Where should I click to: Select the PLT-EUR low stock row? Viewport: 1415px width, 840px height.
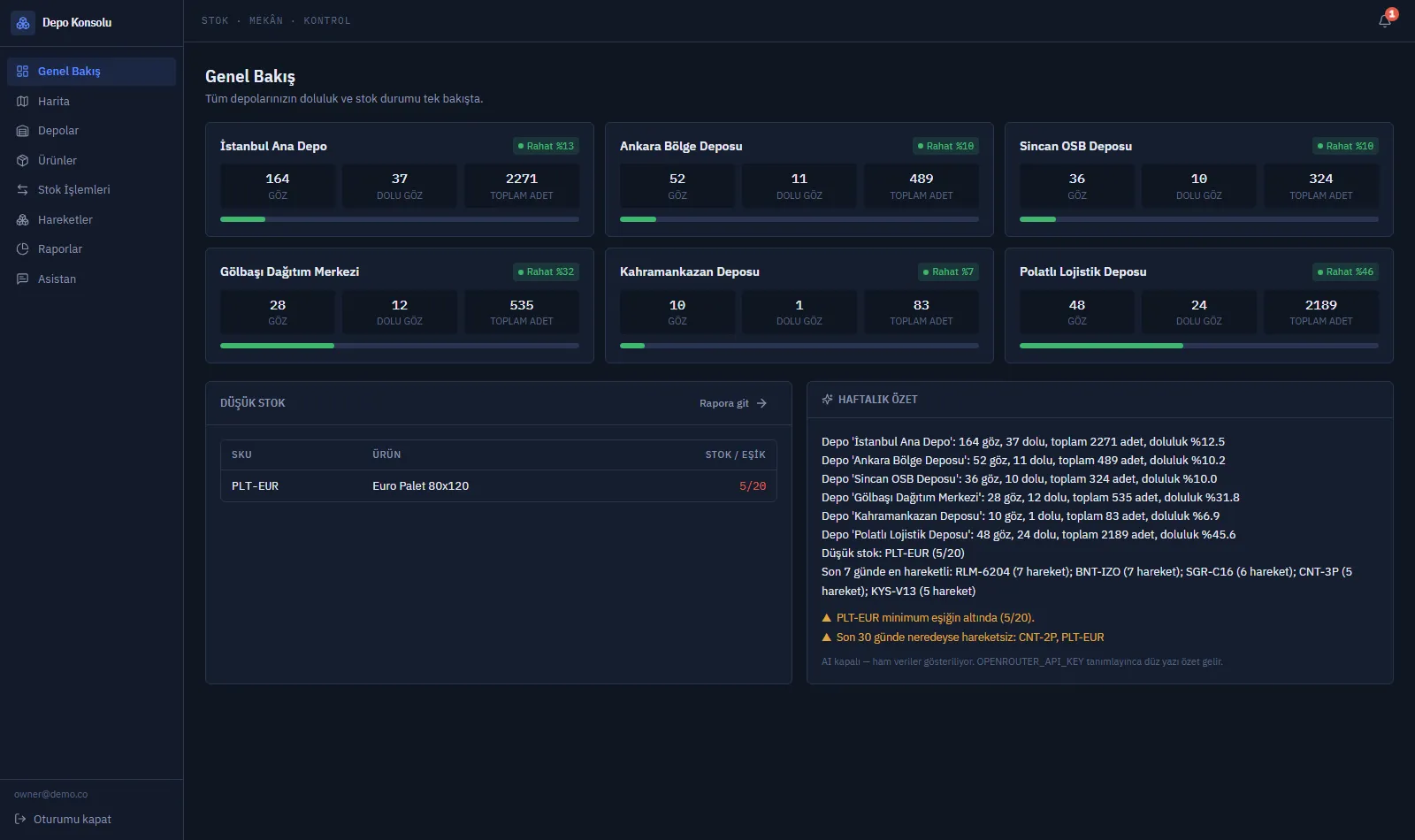click(499, 486)
